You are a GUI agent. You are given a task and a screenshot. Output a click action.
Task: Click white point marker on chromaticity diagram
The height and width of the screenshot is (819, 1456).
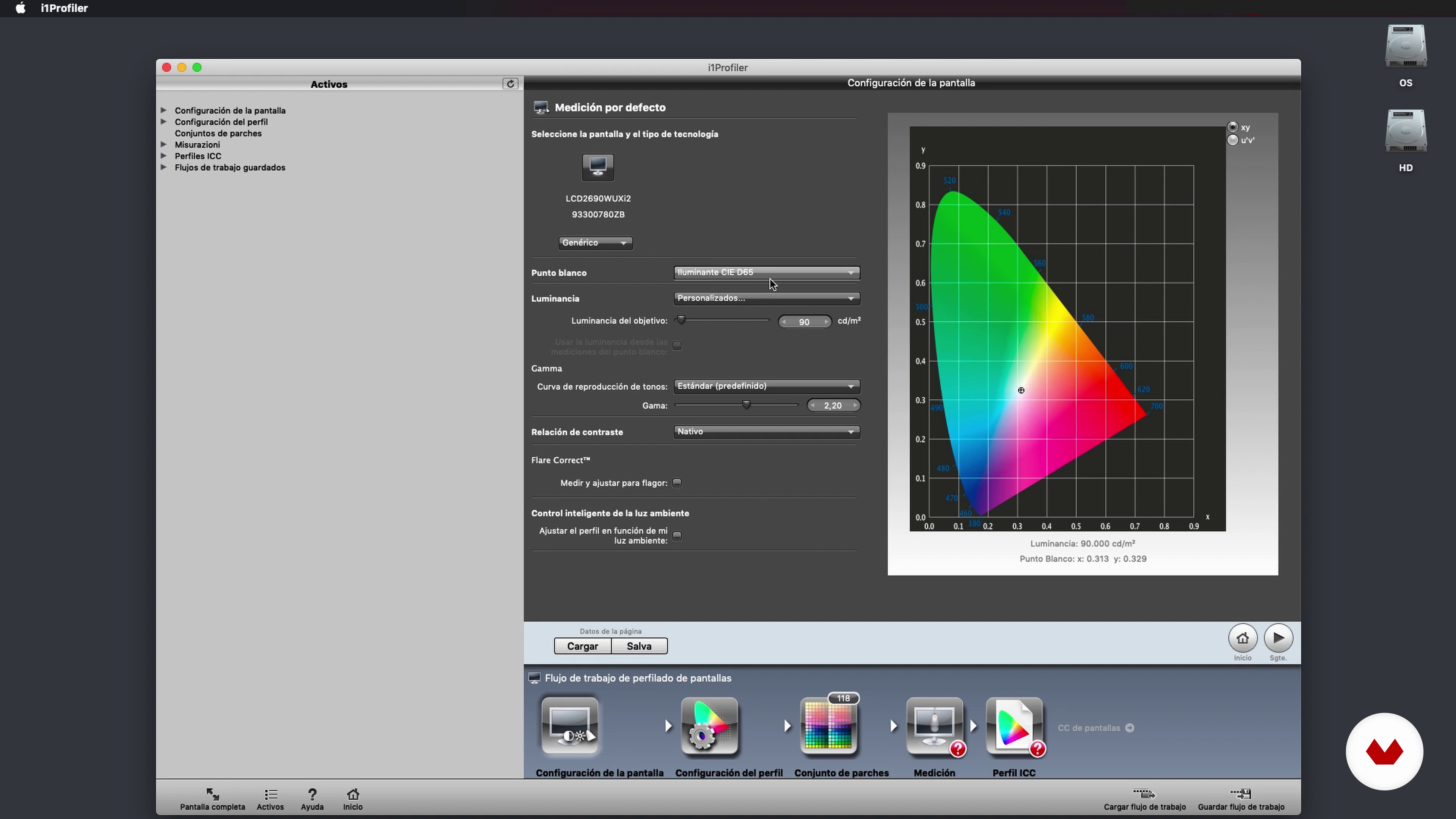click(1021, 391)
